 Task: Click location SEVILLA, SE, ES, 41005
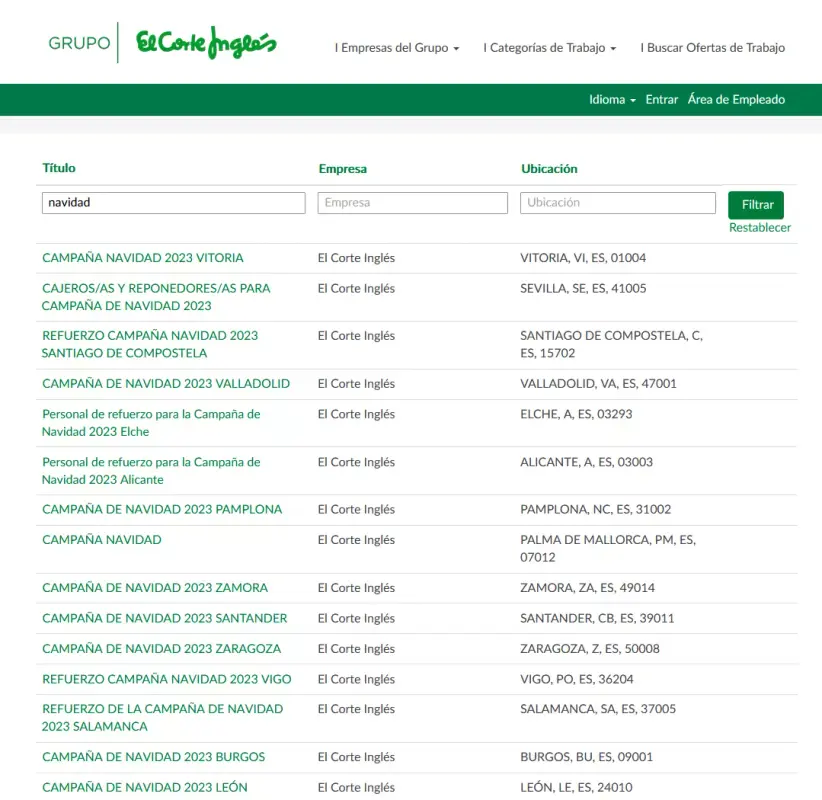click(583, 288)
